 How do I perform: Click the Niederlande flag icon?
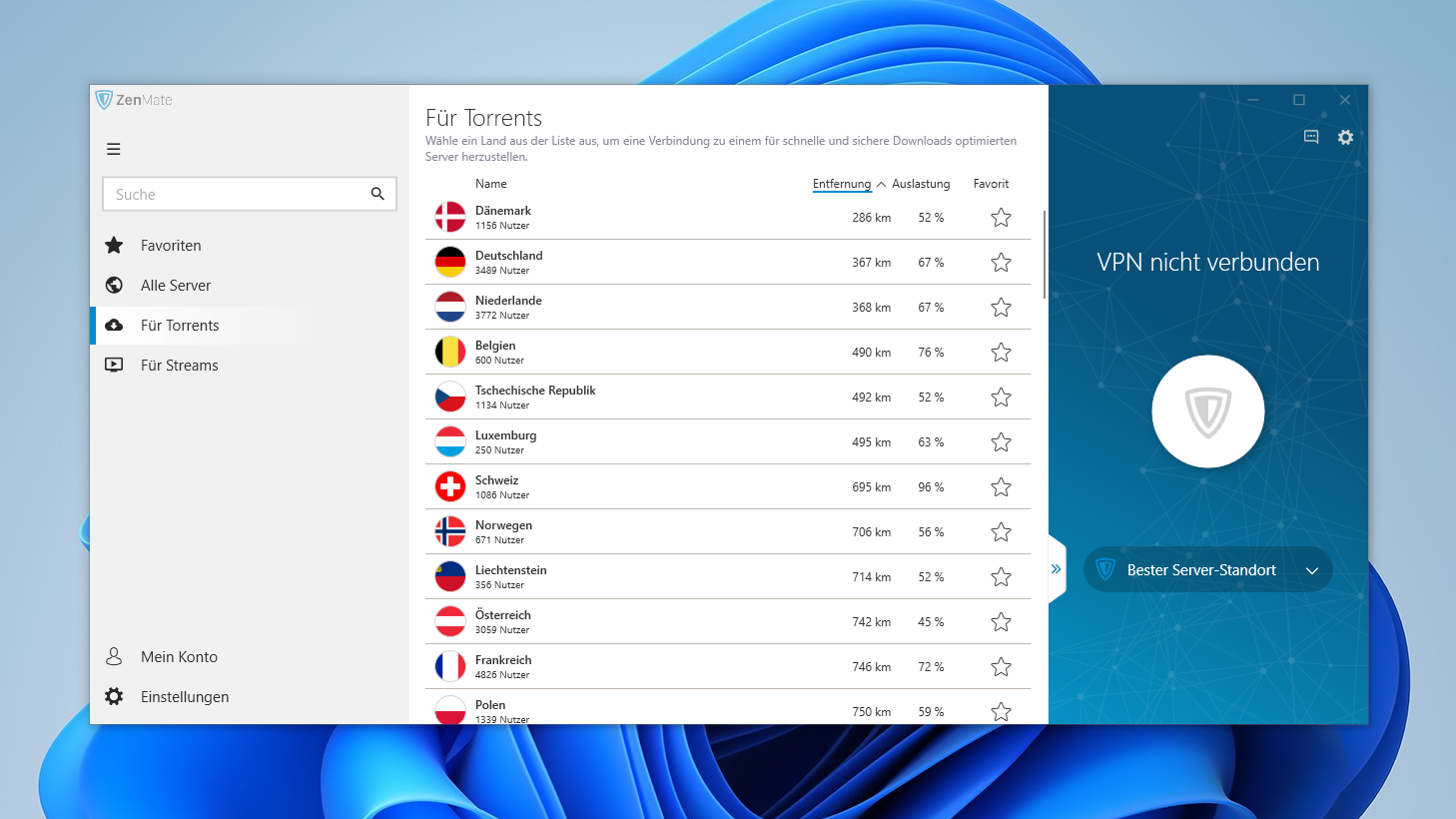(450, 307)
